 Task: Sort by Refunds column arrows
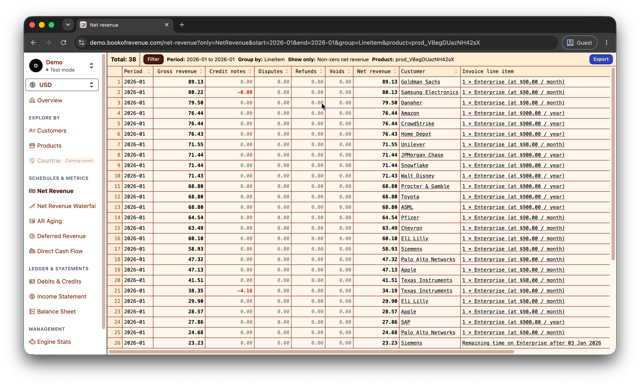pos(321,71)
